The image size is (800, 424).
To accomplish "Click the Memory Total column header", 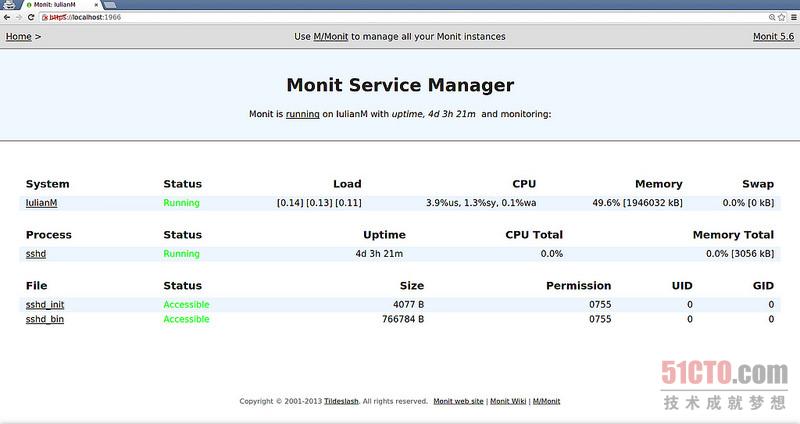I will (x=733, y=235).
